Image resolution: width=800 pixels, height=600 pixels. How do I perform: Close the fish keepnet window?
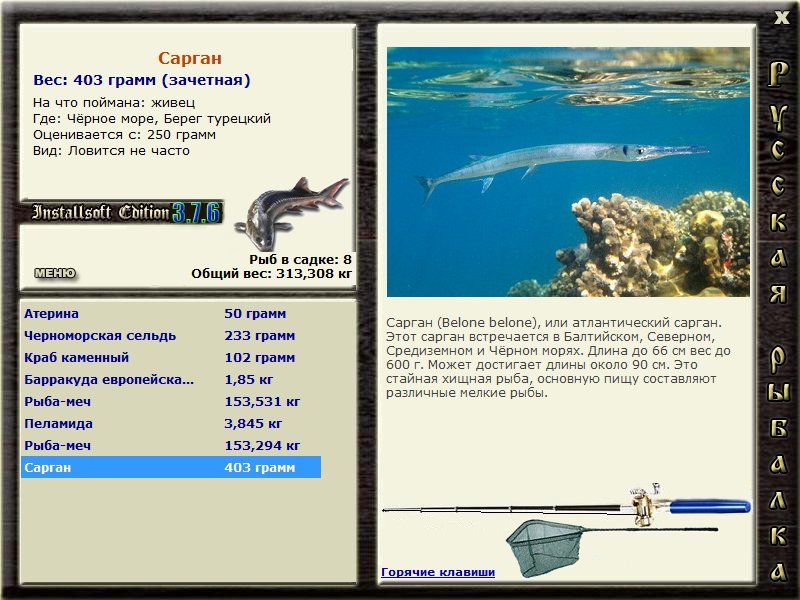tap(781, 17)
